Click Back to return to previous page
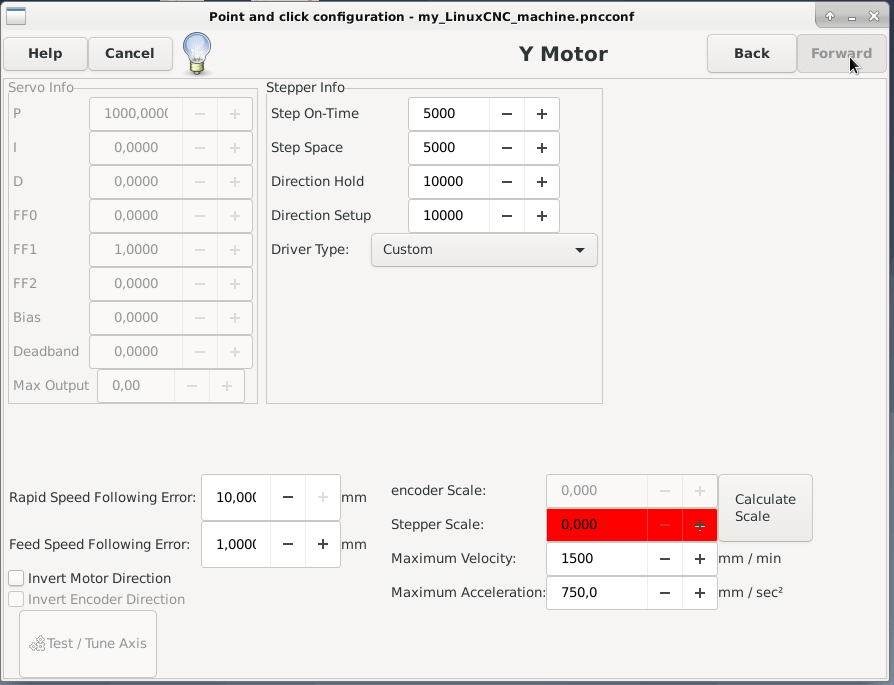Screen dimensions: 894x685 (751, 54)
